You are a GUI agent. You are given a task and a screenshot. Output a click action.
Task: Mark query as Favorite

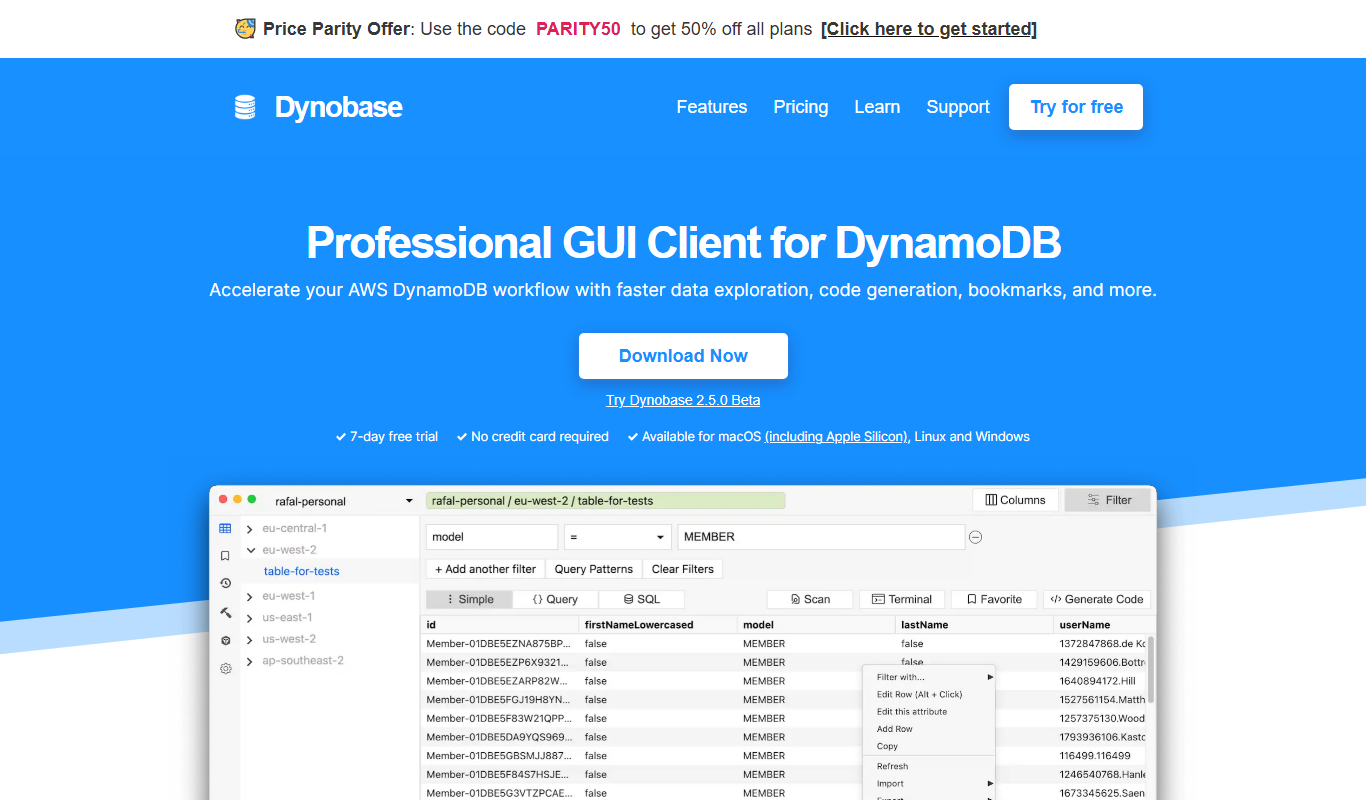tap(994, 599)
